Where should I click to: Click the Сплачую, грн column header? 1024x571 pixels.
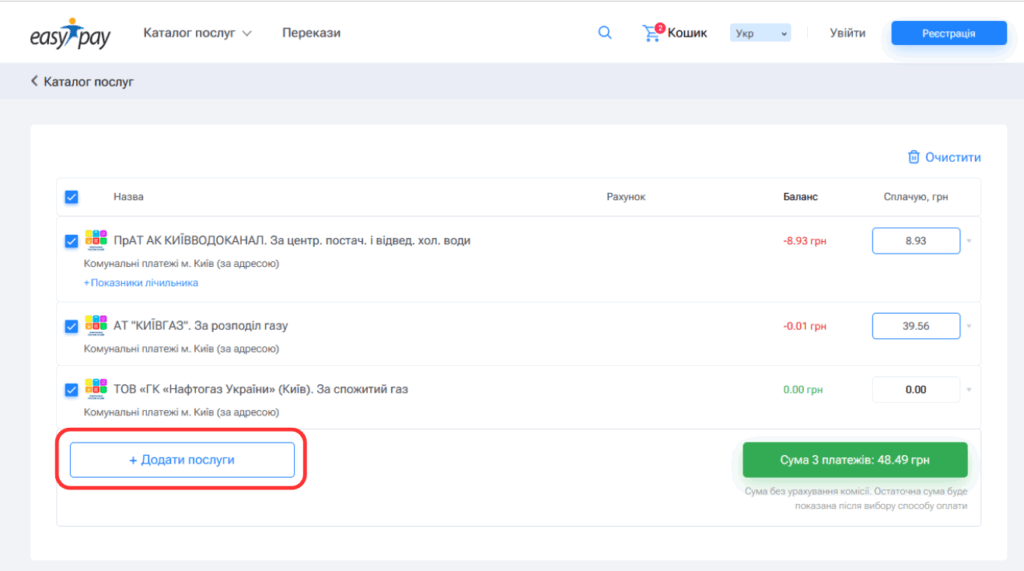(916, 197)
